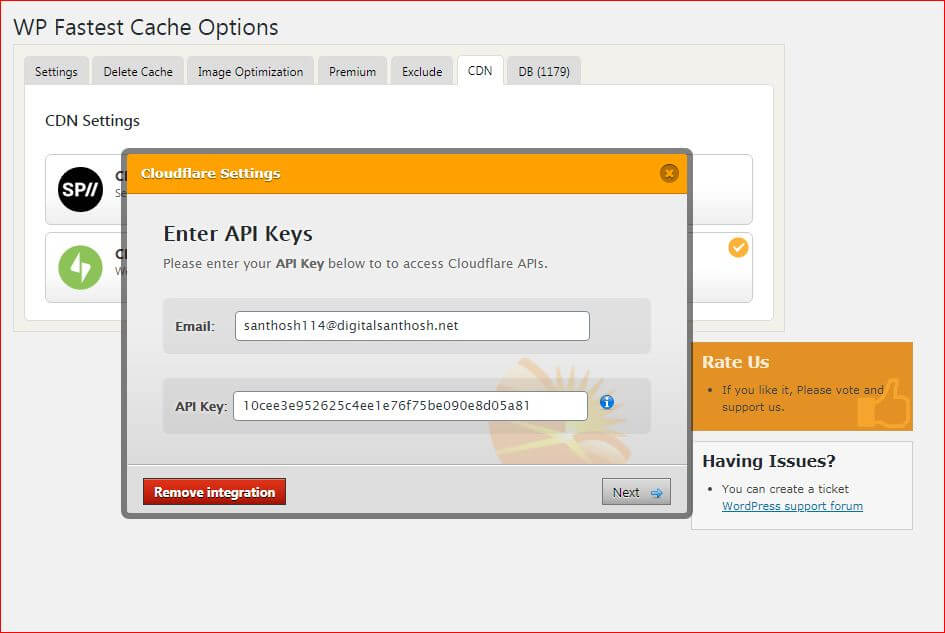Open the Settings tab
Screen dimensions: 945x633
(x=57, y=72)
